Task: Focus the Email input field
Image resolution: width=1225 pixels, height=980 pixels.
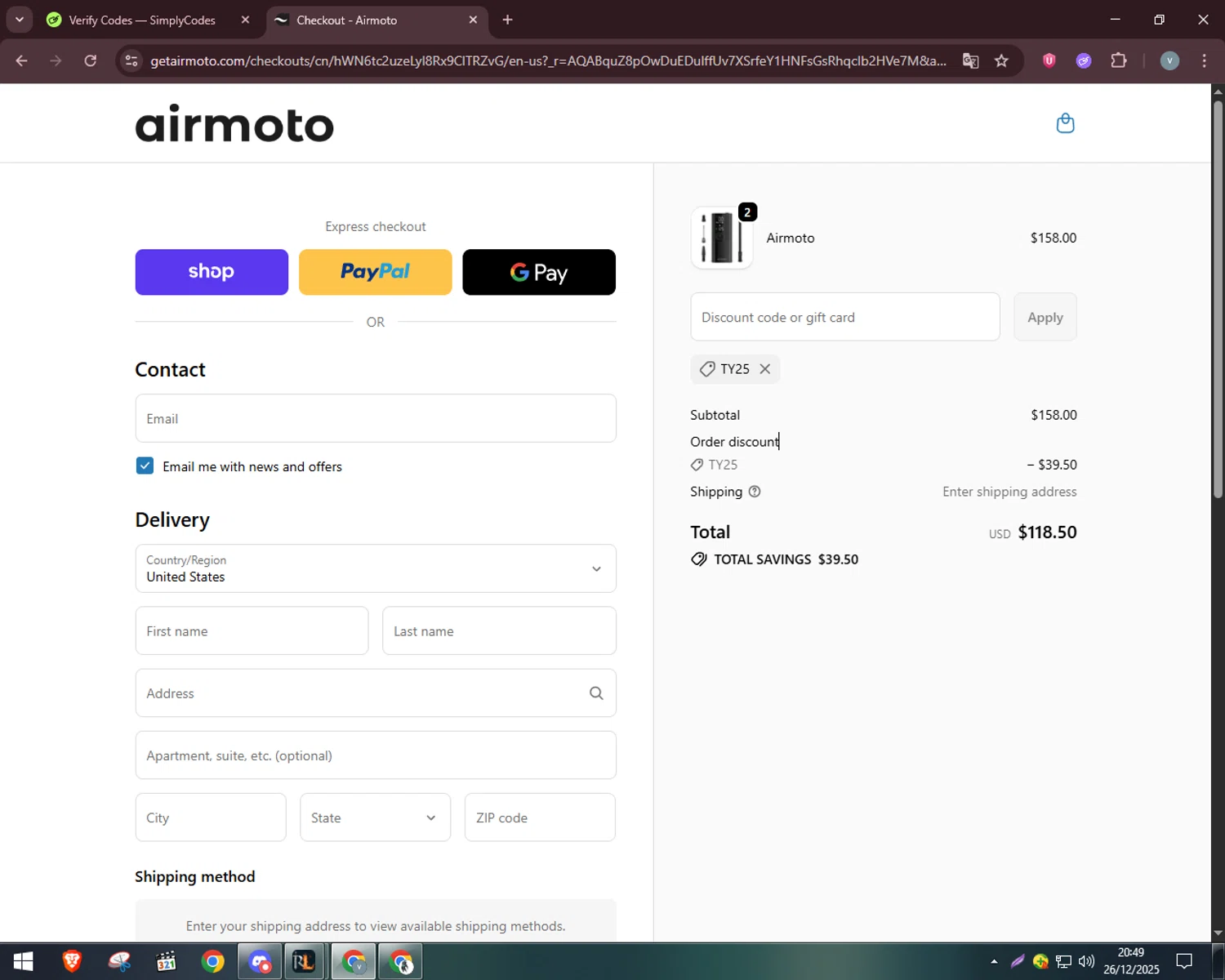Action: 376,418
